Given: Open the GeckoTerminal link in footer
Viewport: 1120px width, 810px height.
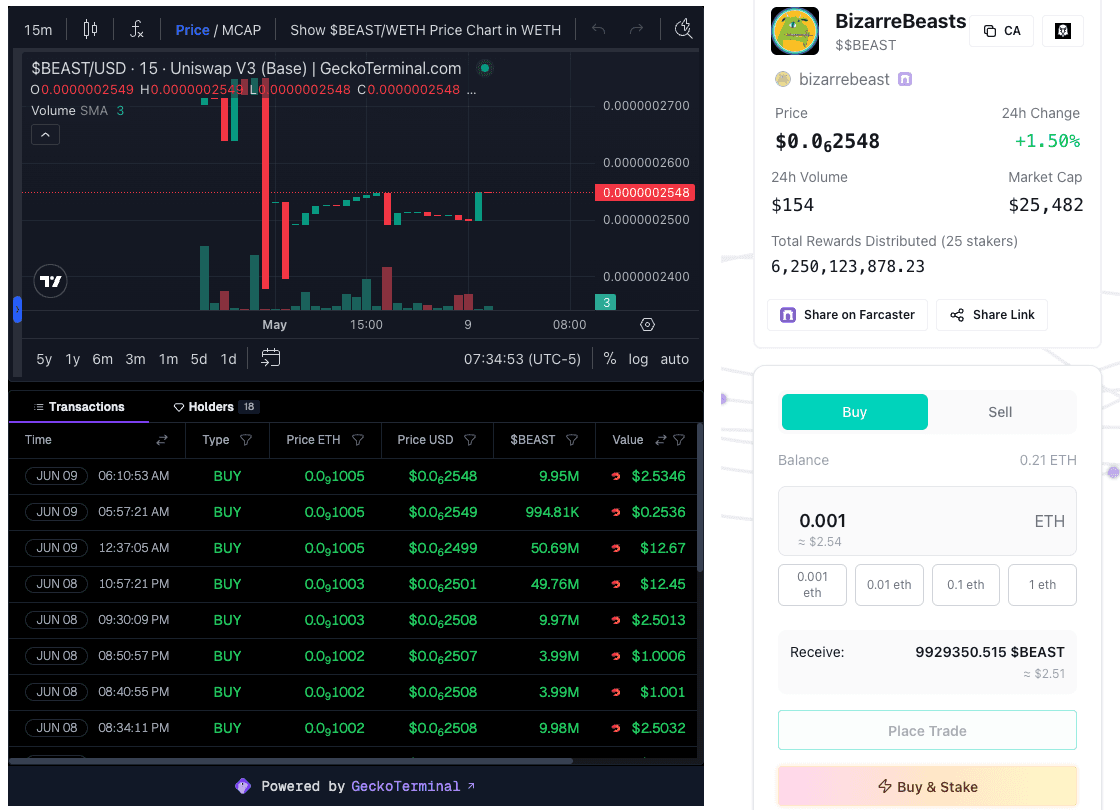Looking at the screenshot, I should pos(413,786).
